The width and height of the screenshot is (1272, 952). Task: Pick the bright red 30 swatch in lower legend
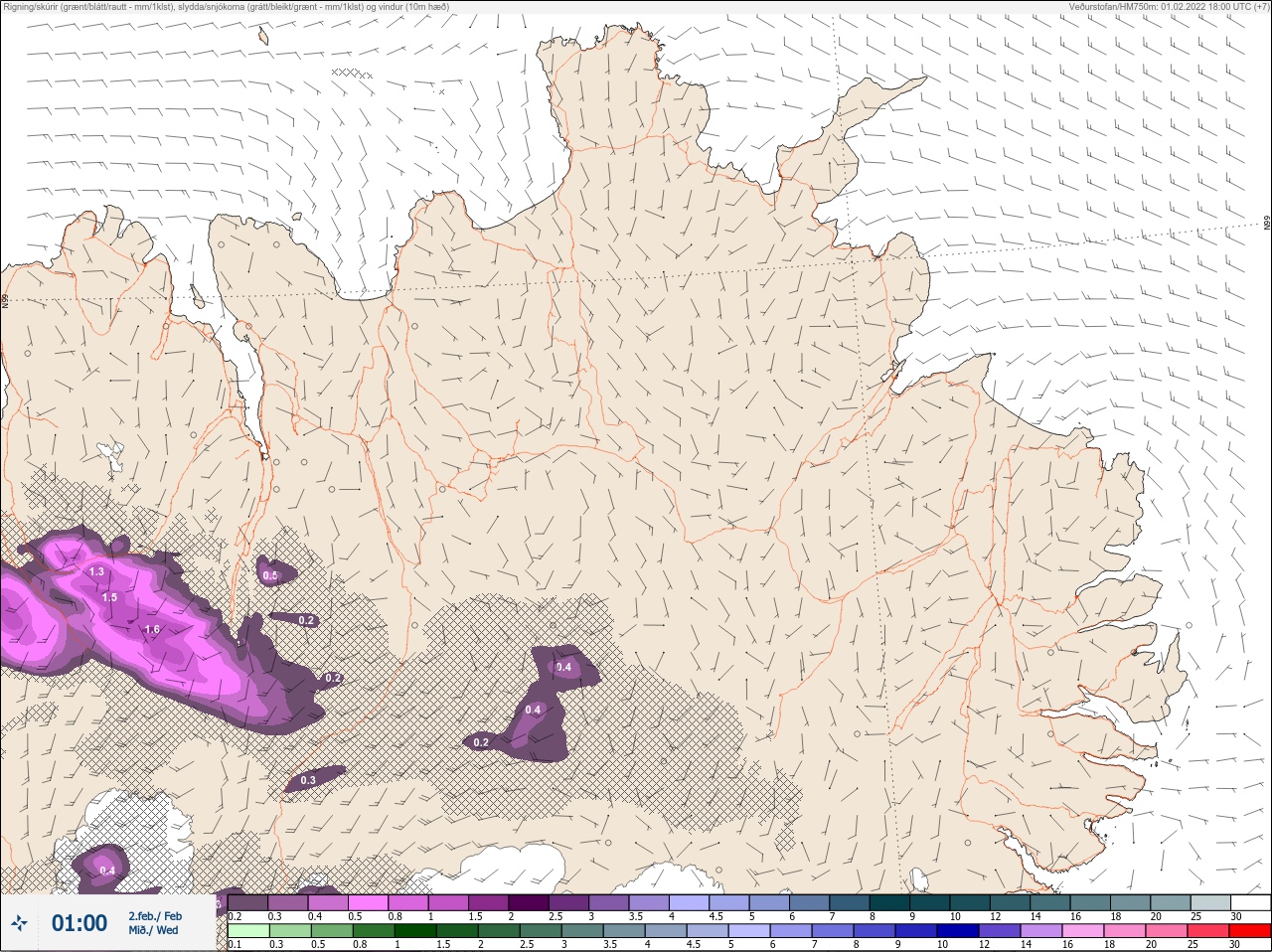[1249, 931]
